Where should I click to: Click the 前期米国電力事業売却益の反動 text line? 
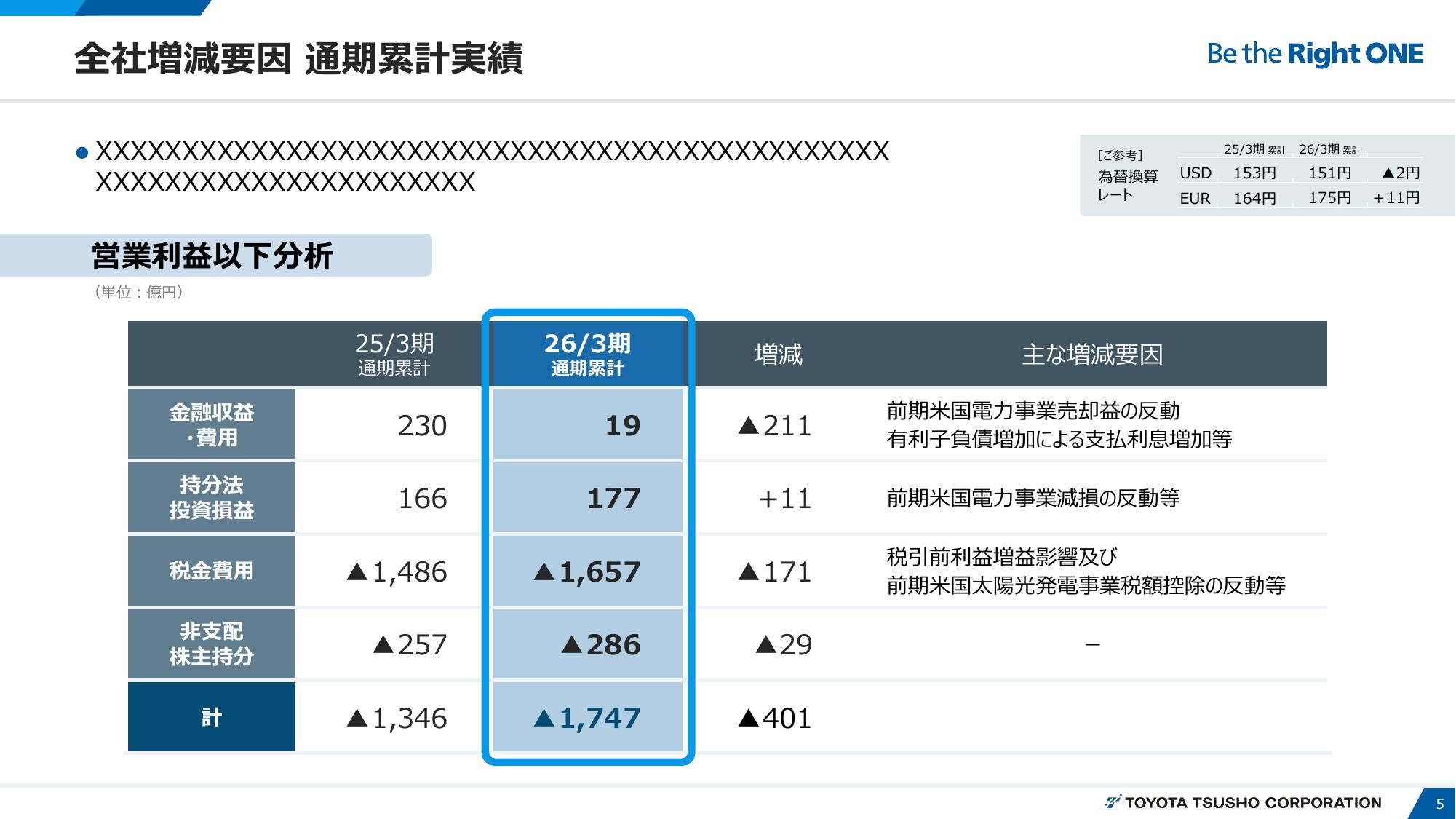pos(1033,411)
